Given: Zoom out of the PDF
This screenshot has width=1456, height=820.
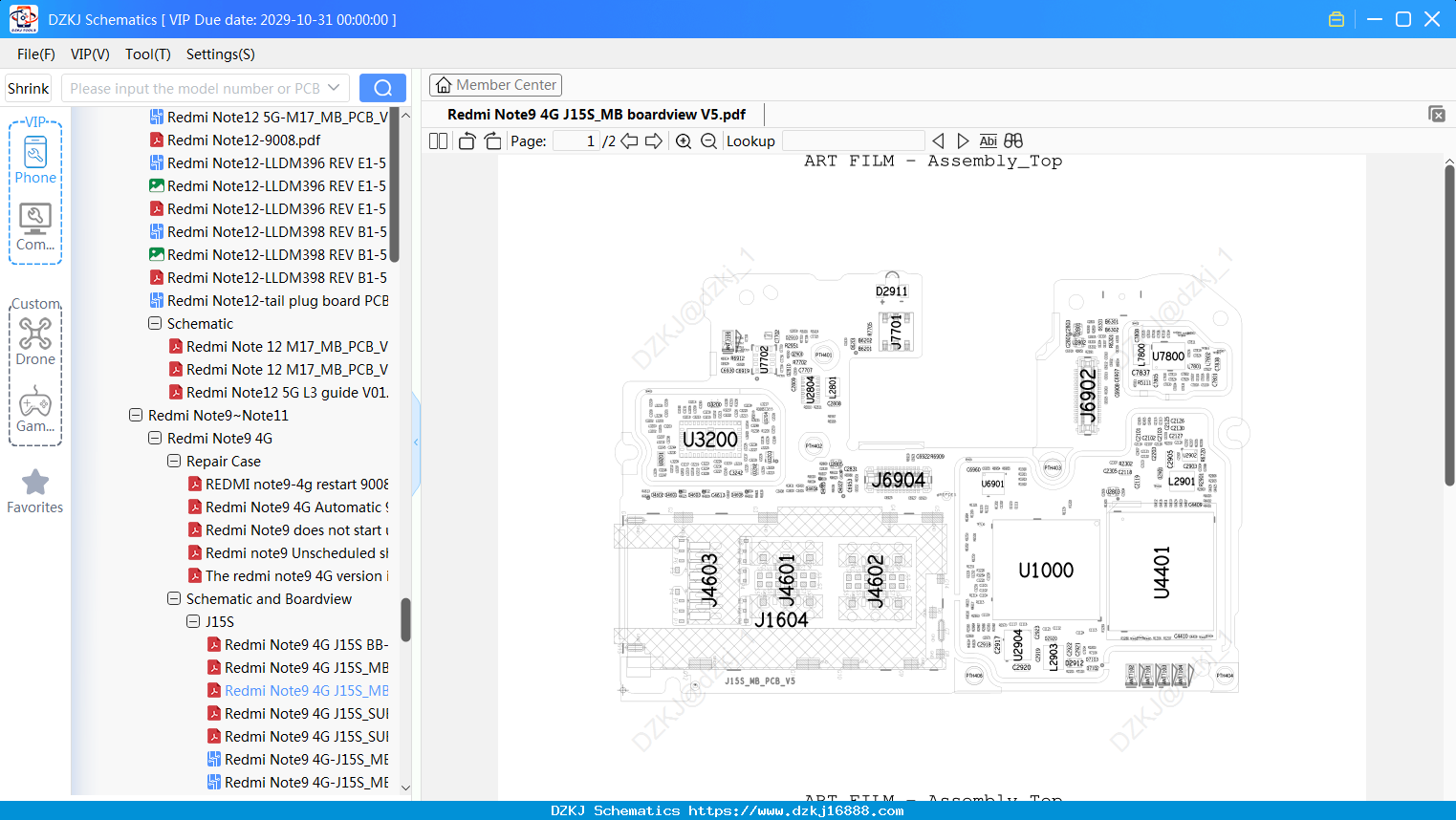Looking at the screenshot, I should tap(708, 141).
